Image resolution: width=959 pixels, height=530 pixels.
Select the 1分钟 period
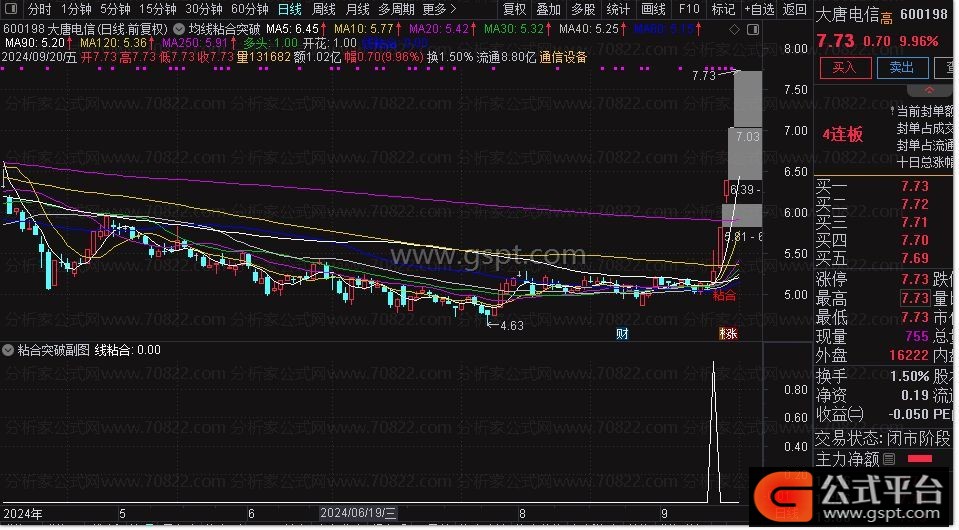[76, 9]
